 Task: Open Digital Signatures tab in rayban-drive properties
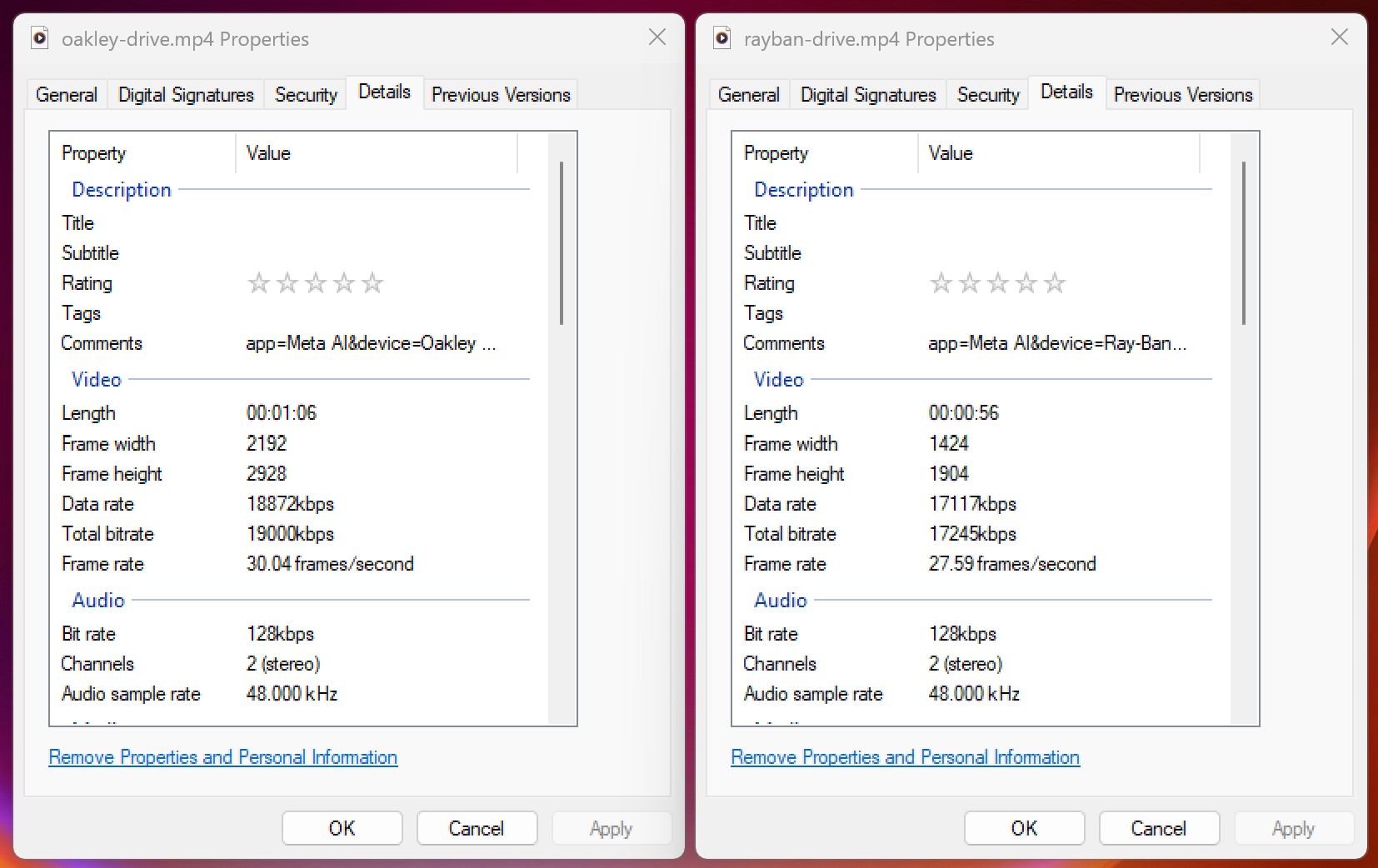tap(867, 95)
